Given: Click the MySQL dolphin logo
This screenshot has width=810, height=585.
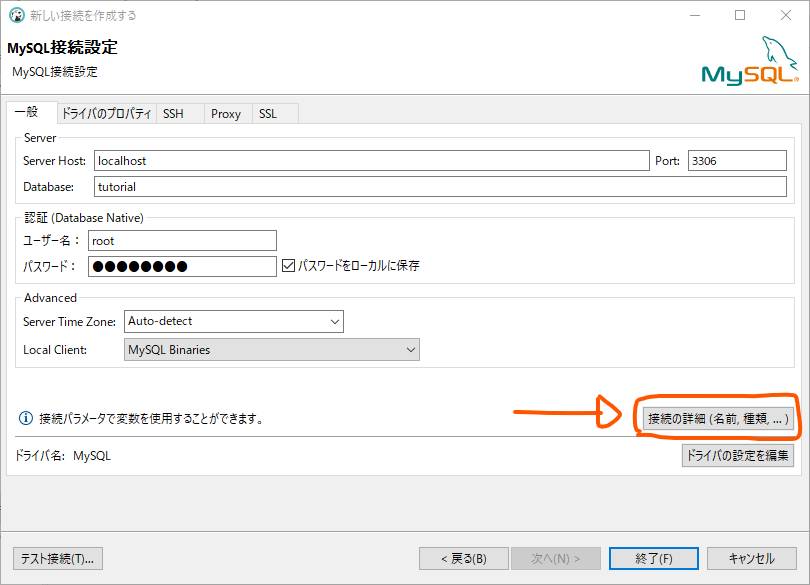Looking at the screenshot, I should click(x=750, y=60).
